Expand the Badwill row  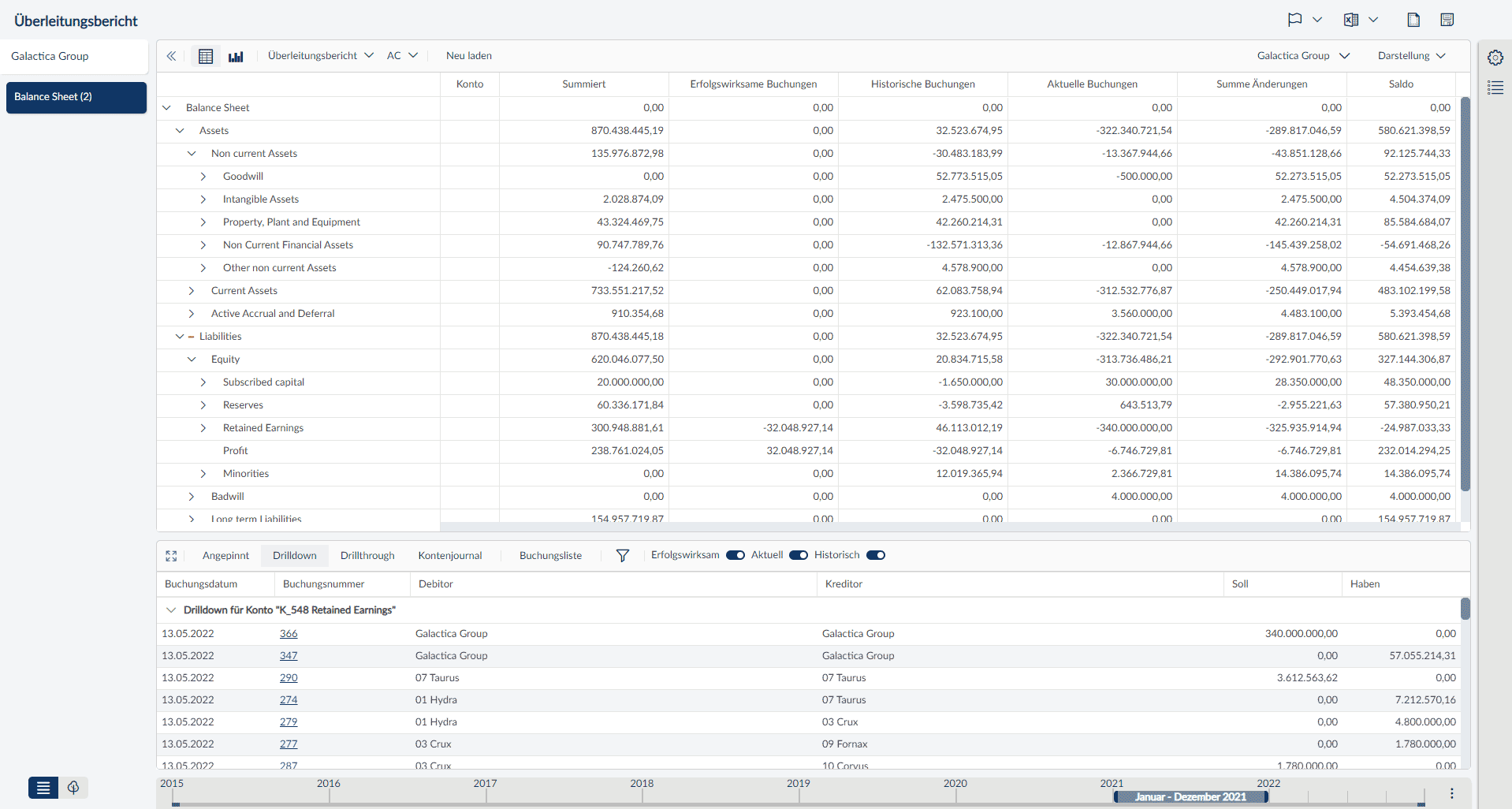[x=192, y=497]
